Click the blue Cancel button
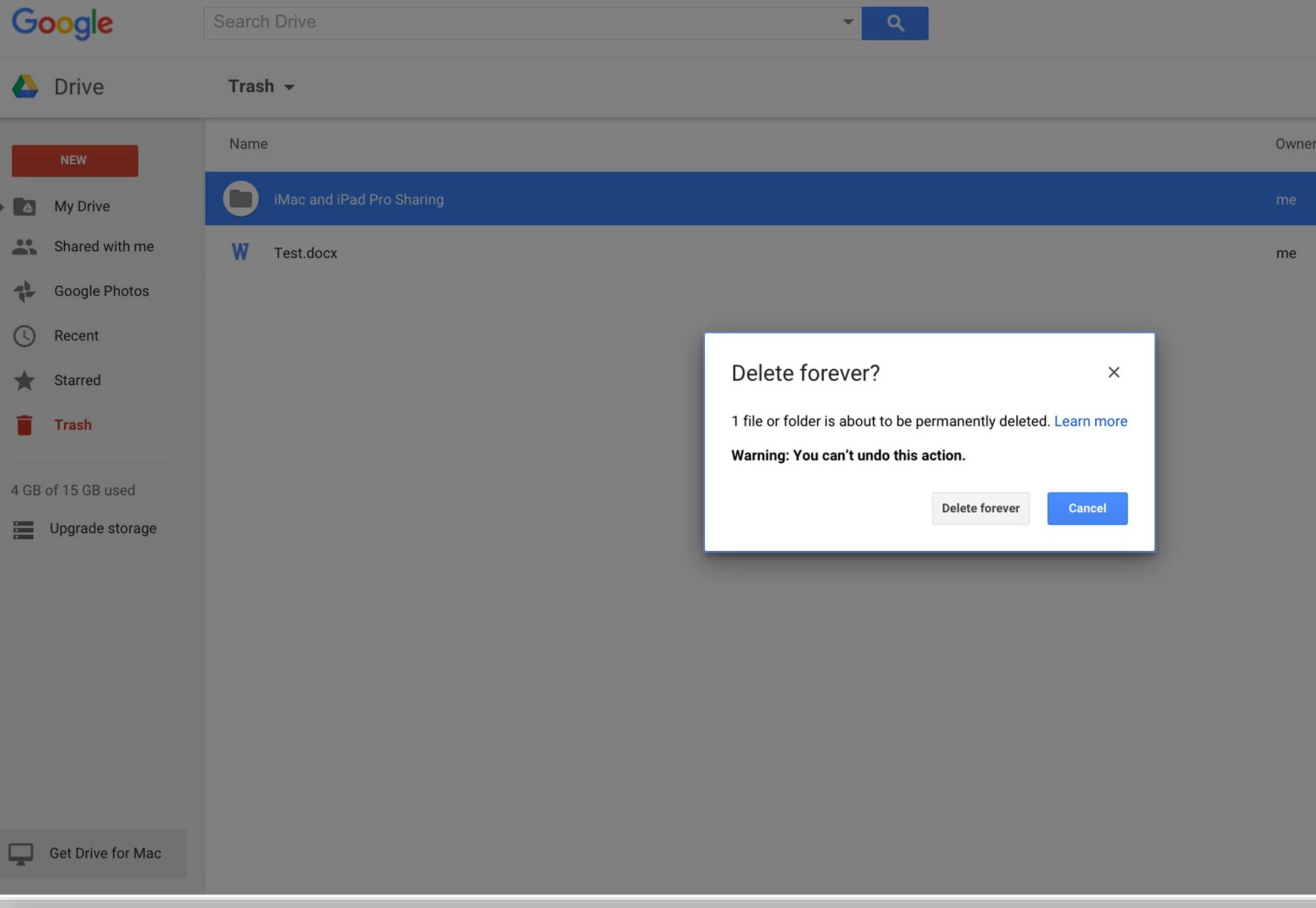This screenshot has width=1316, height=908. point(1087,509)
